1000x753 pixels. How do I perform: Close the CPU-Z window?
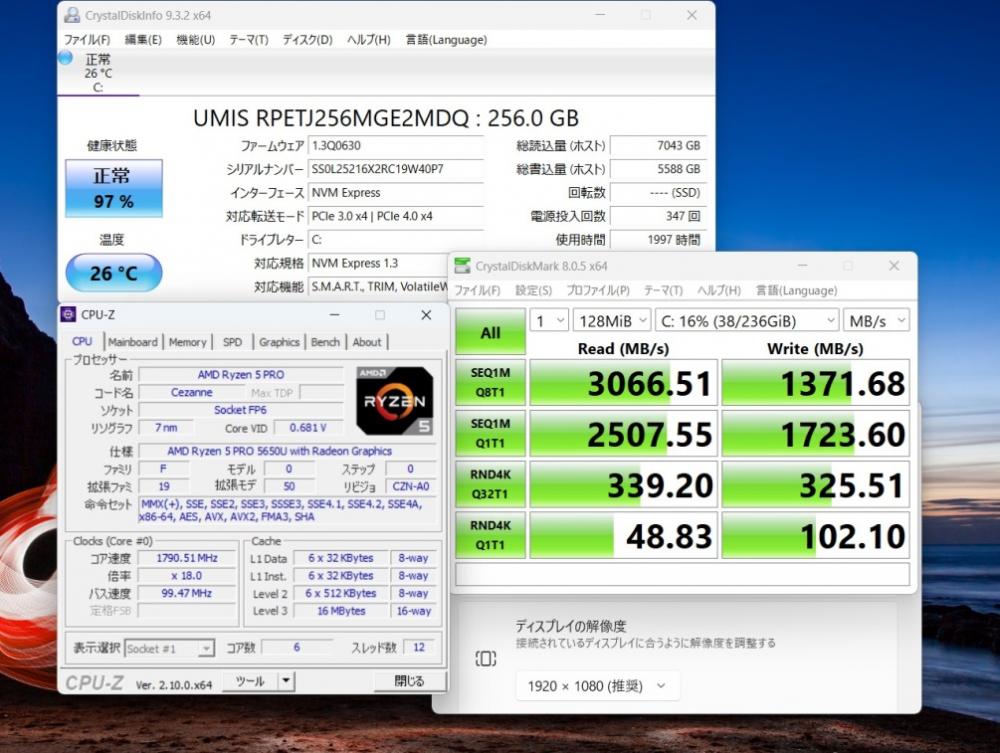426,314
